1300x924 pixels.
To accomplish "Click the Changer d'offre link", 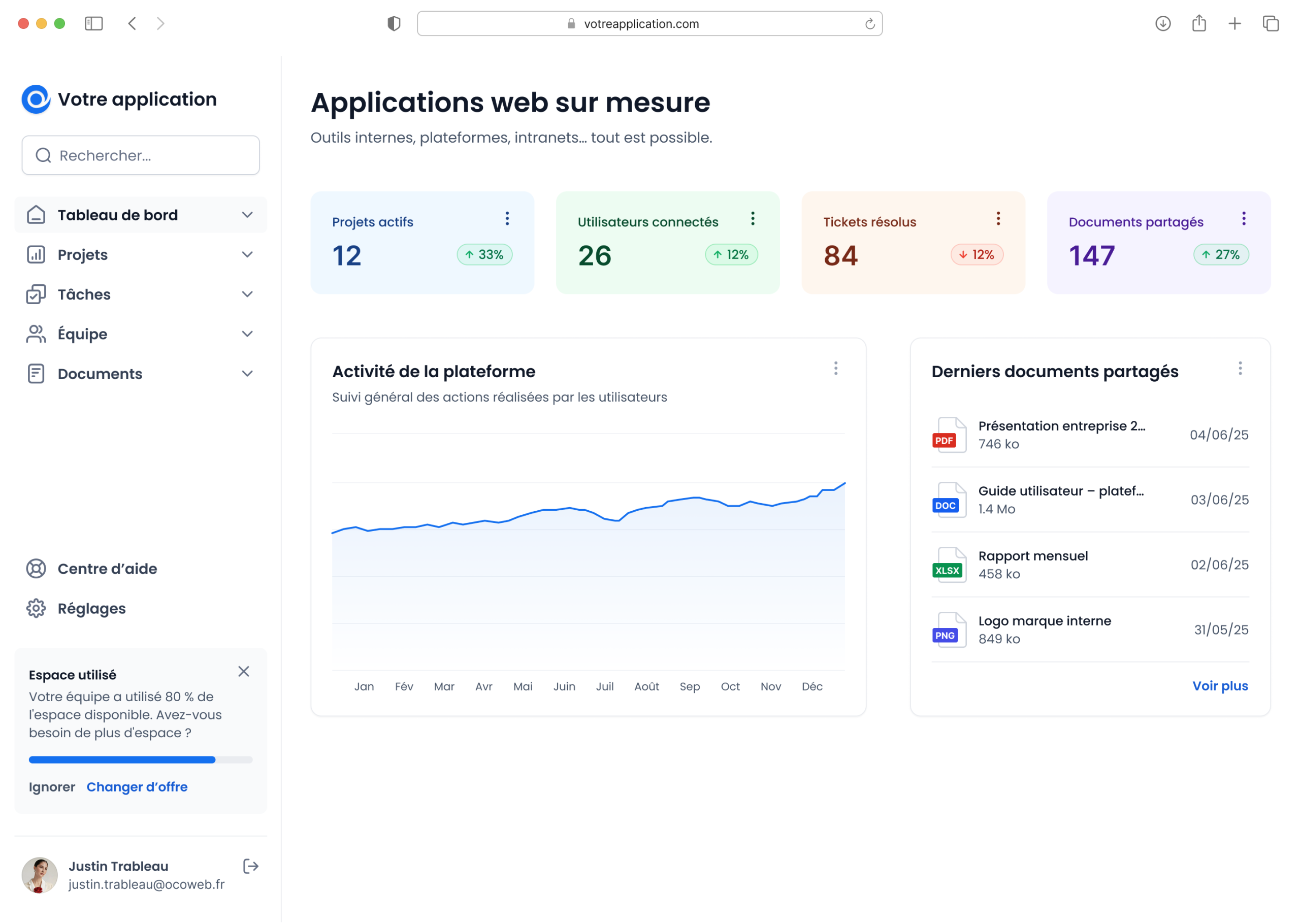I will tap(137, 787).
